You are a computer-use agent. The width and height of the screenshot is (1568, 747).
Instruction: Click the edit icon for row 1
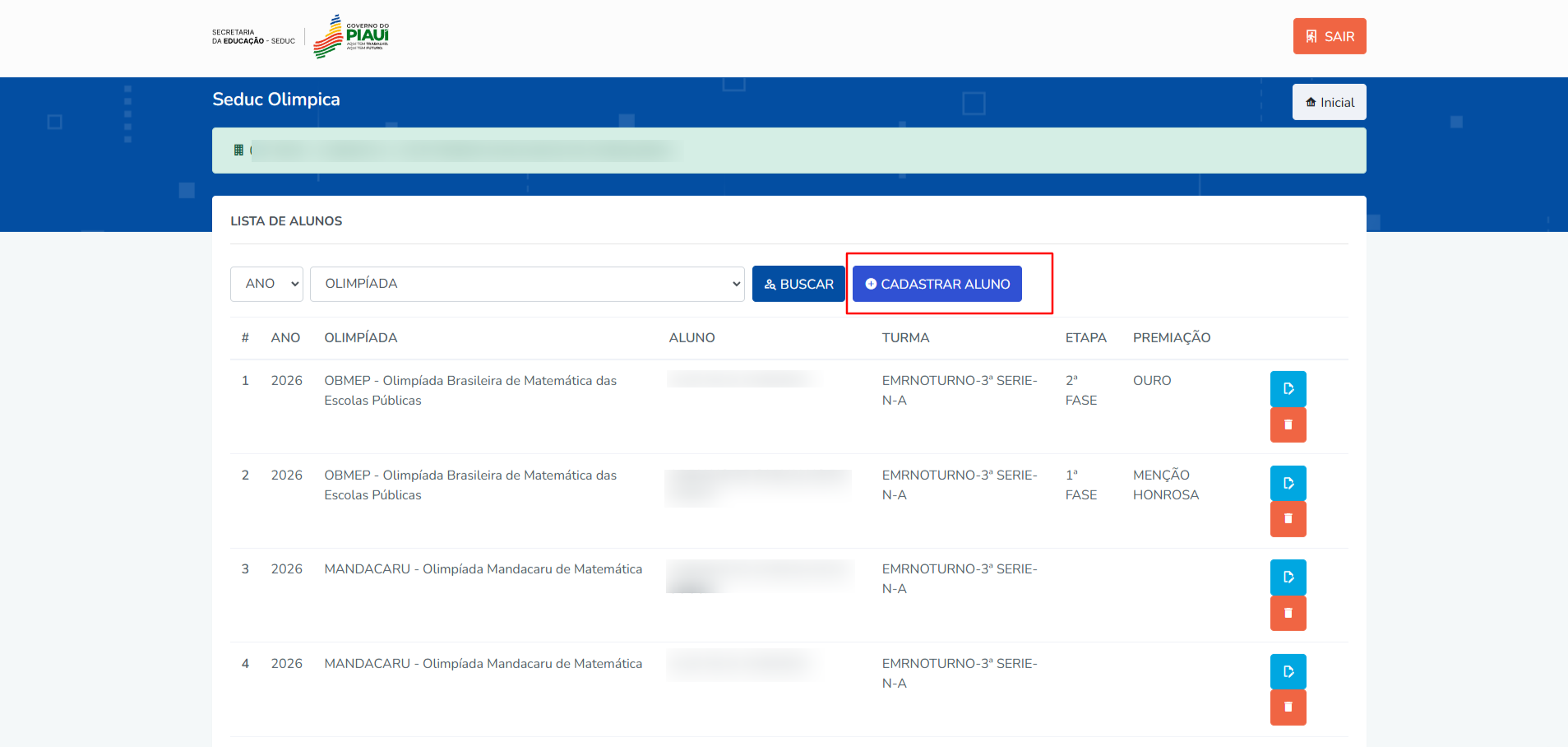tap(1288, 388)
